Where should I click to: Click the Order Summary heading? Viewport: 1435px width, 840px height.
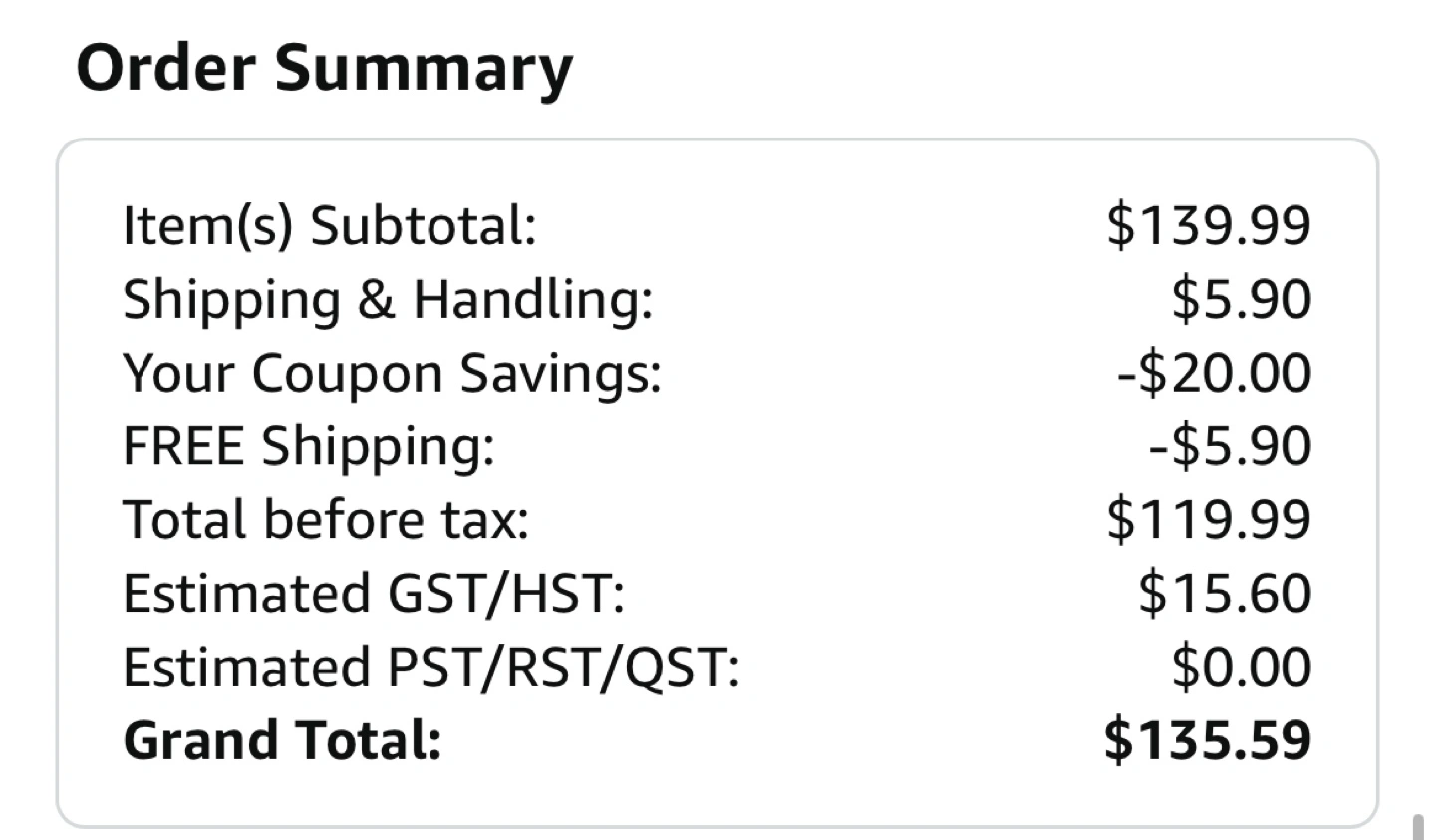pos(324,68)
